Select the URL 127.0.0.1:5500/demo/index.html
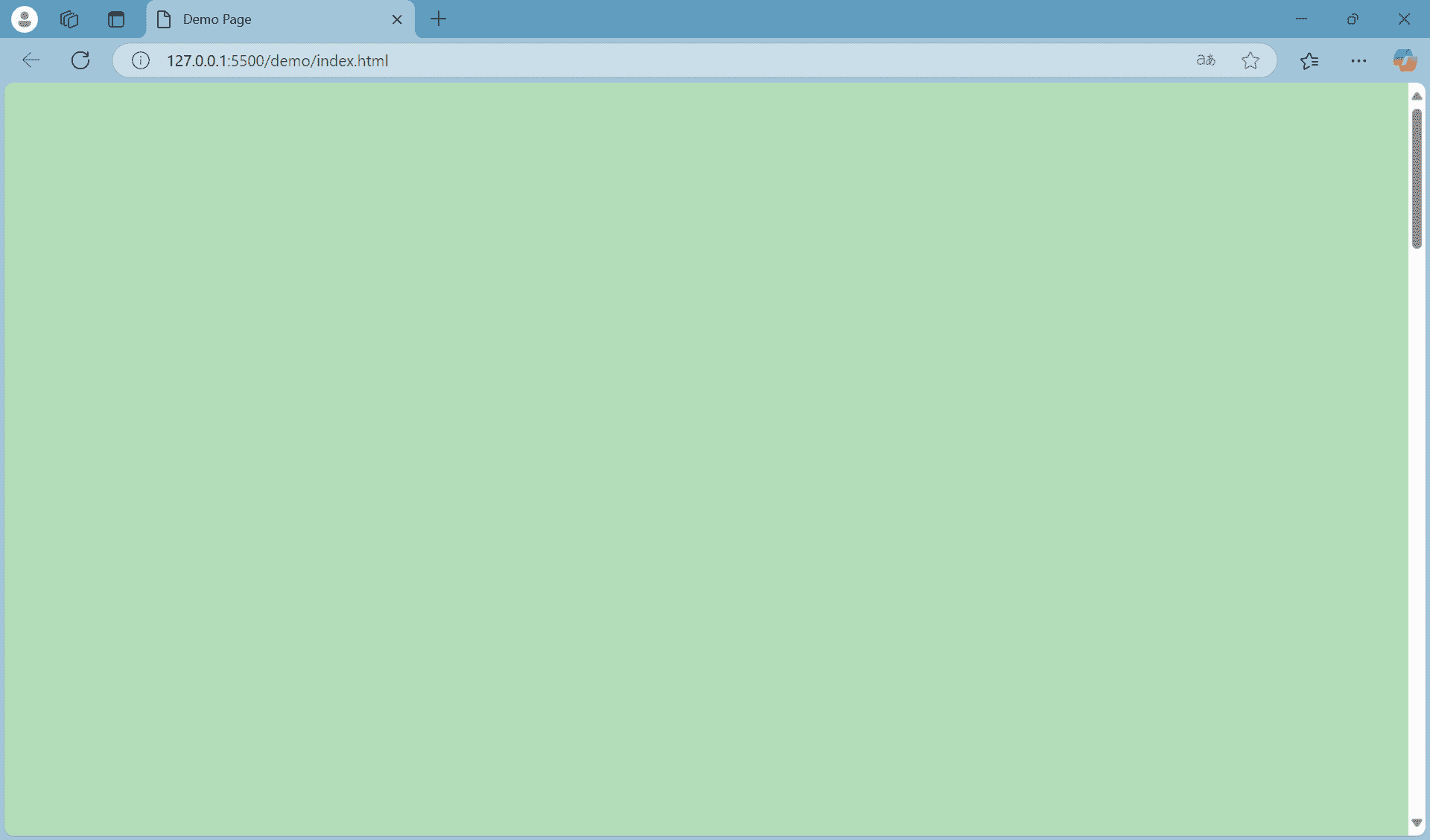The width and height of the screenshot is (1430, 840). pyautogui.click(x=278, y=60)
